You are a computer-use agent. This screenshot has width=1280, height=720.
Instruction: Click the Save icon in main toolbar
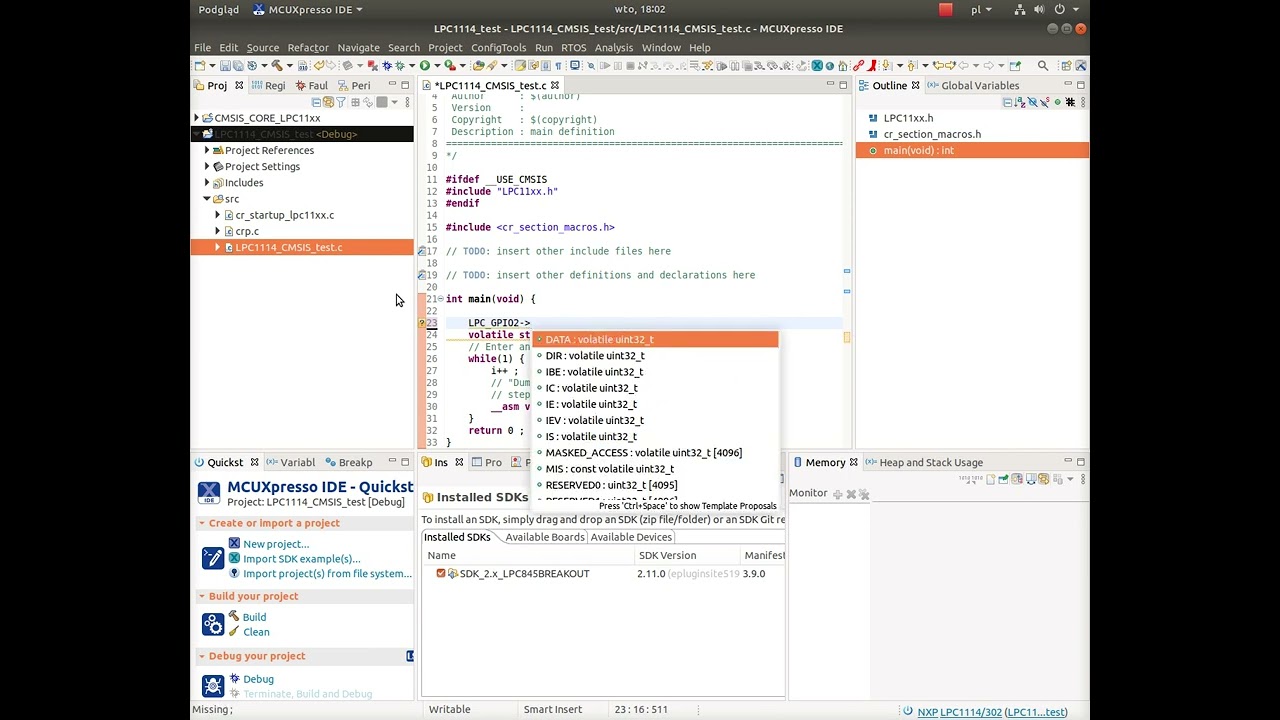[x=223, y=66]
